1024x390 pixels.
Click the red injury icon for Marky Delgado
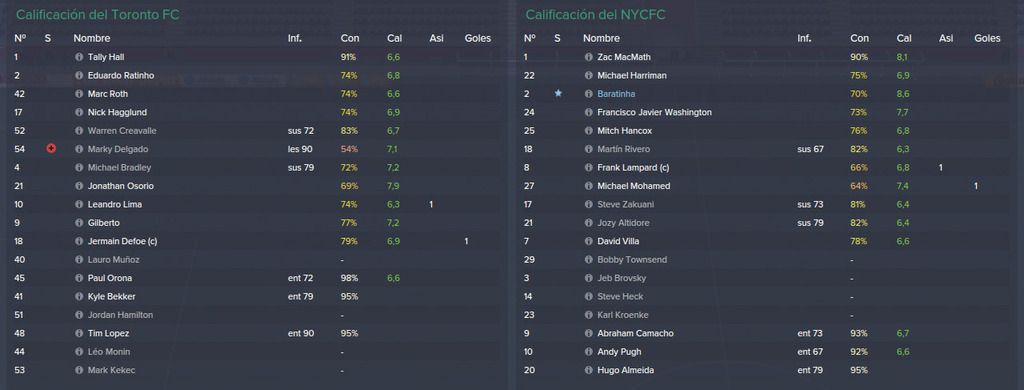pyautogui.click(x=51, y=148)
